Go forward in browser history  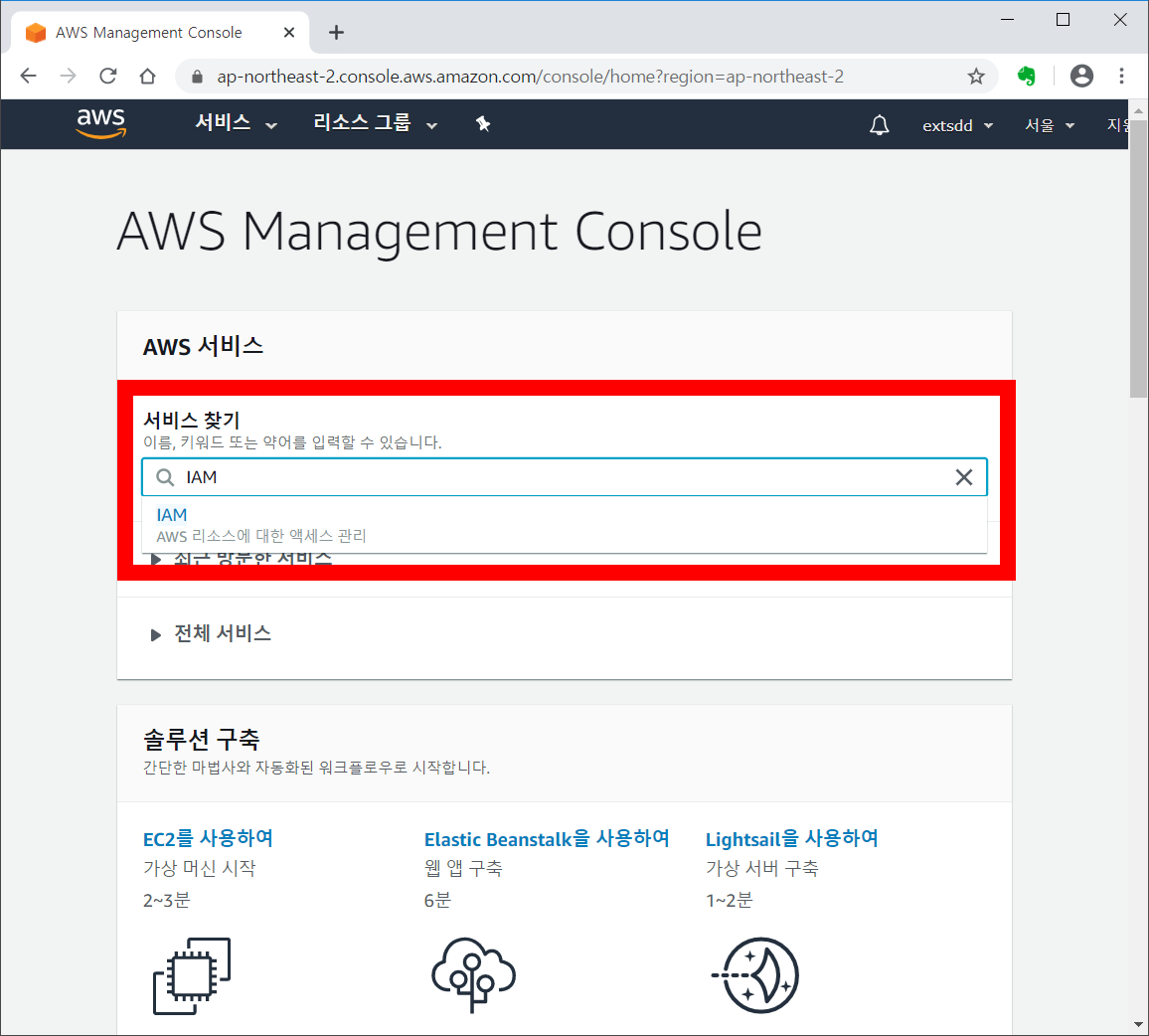click(69, 76)
